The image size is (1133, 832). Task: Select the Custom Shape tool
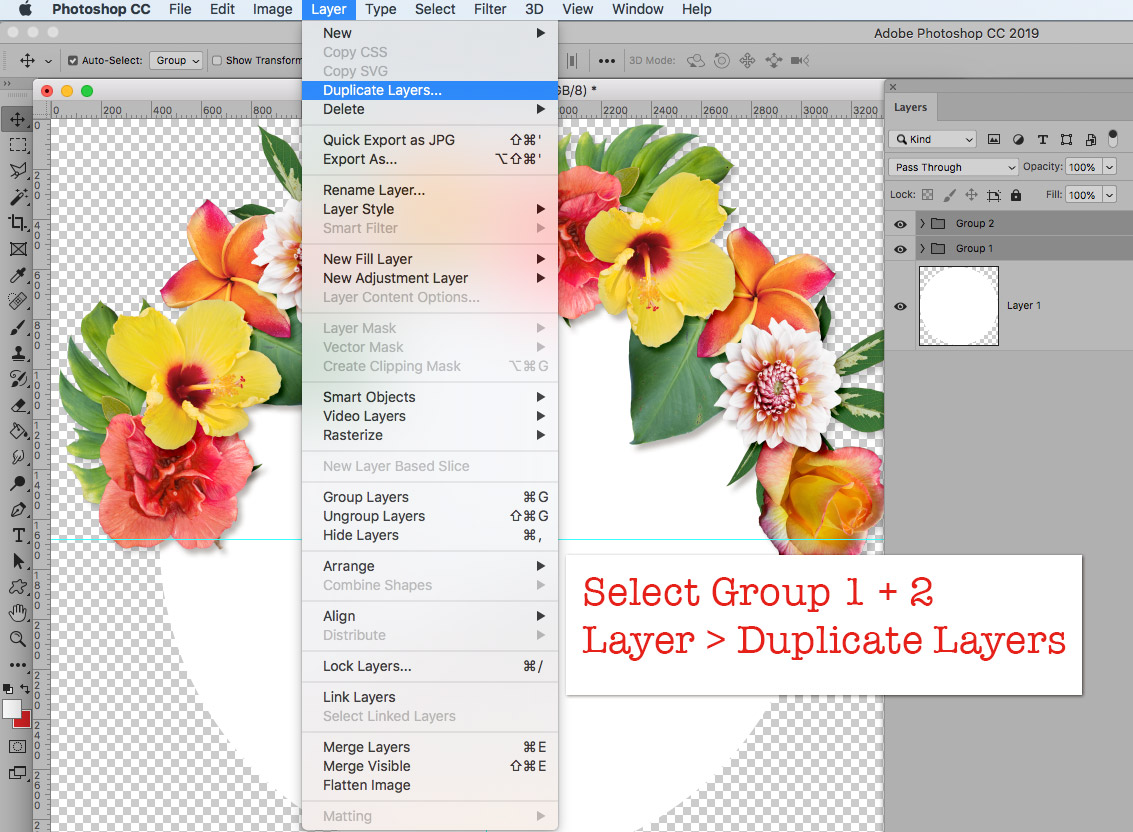coord(17,587)
